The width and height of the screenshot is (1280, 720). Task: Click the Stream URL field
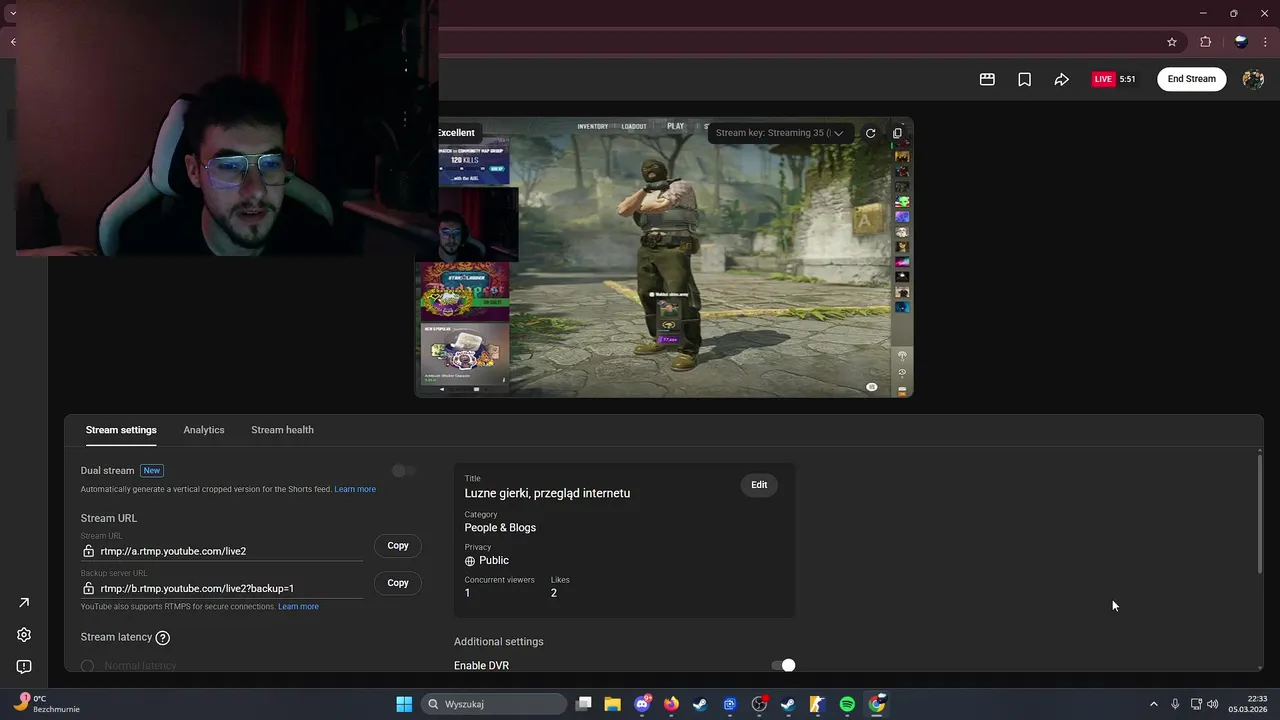[x=222, y=551]
